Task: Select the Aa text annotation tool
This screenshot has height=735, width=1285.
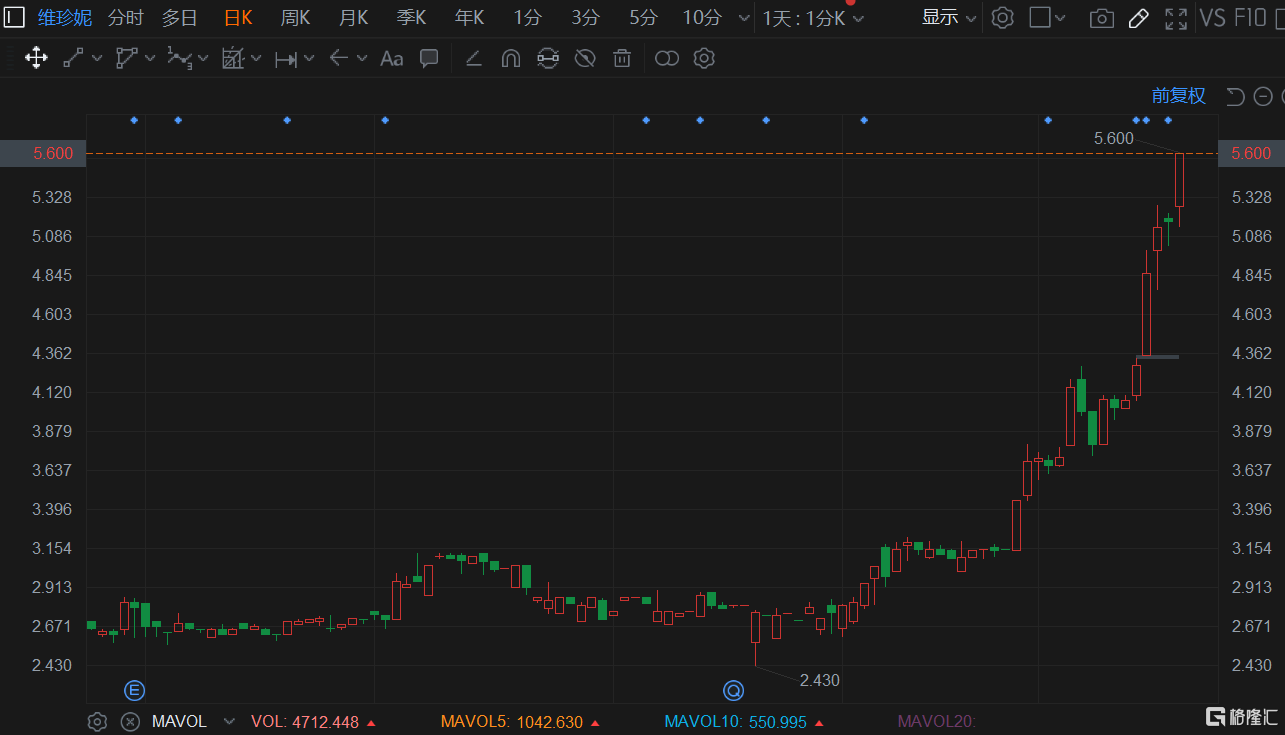Action: click(392, 58)
